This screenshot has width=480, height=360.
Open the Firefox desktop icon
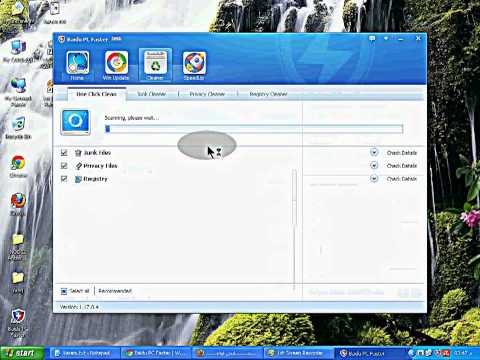[18, 204]
